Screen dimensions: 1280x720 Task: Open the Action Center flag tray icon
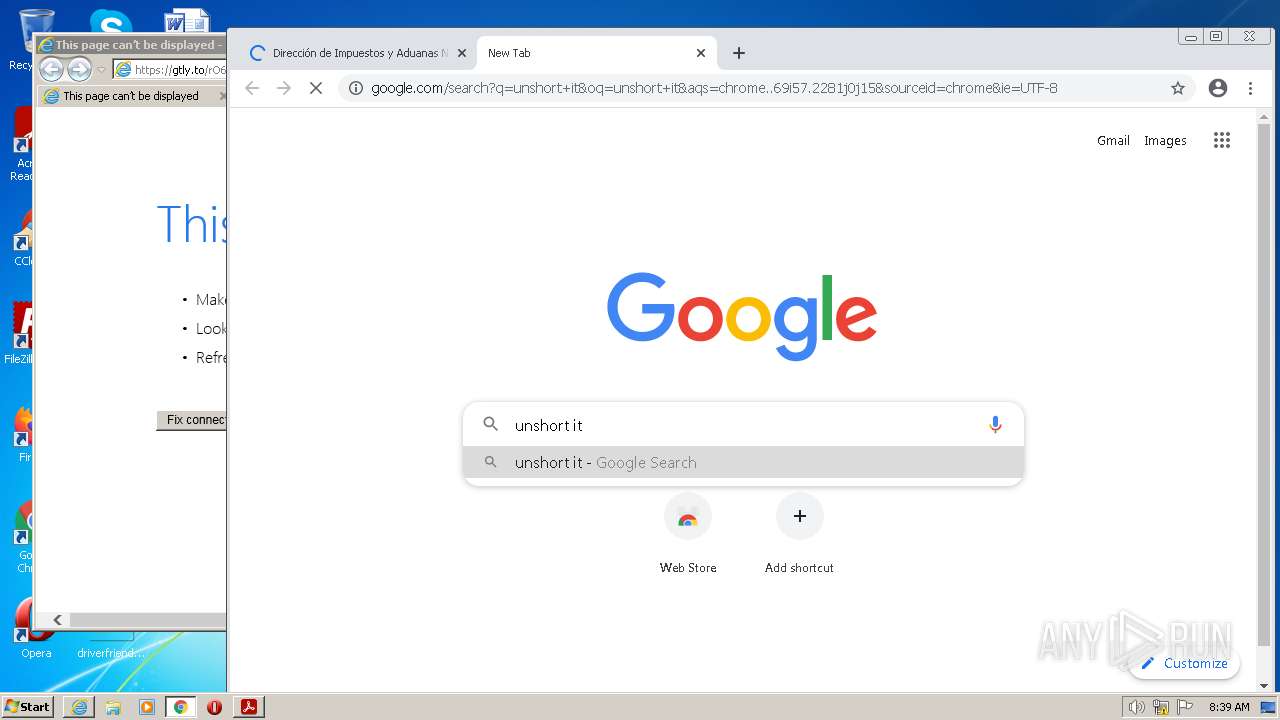[x=1185, y=707]
